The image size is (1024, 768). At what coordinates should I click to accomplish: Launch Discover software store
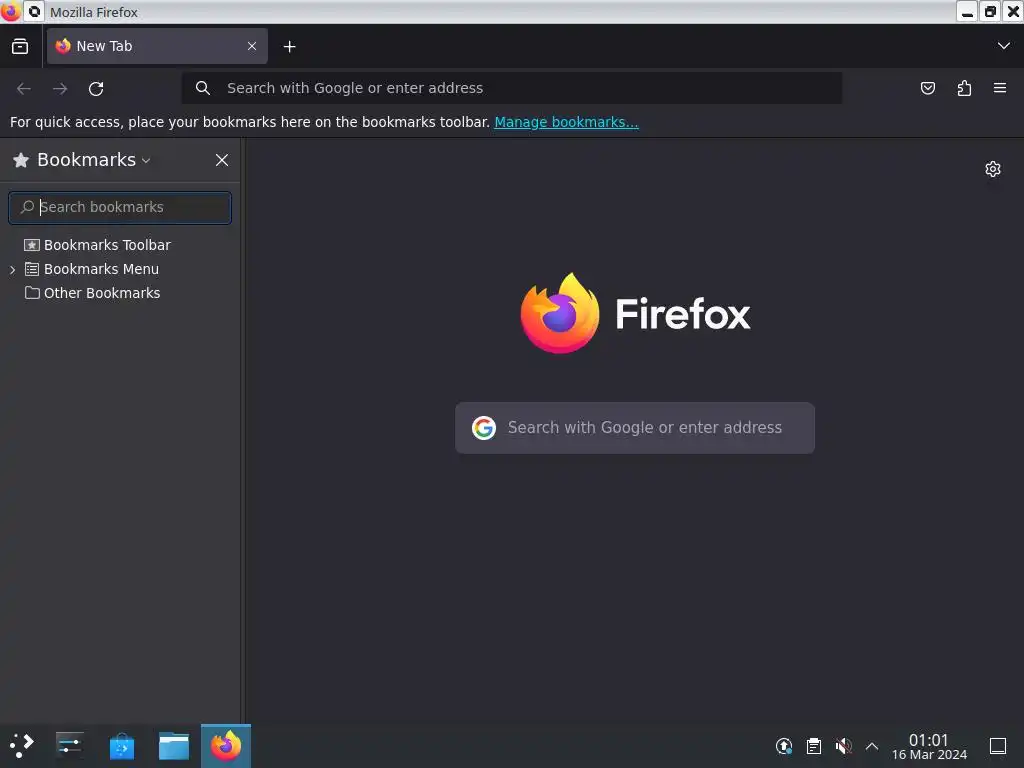121,746
